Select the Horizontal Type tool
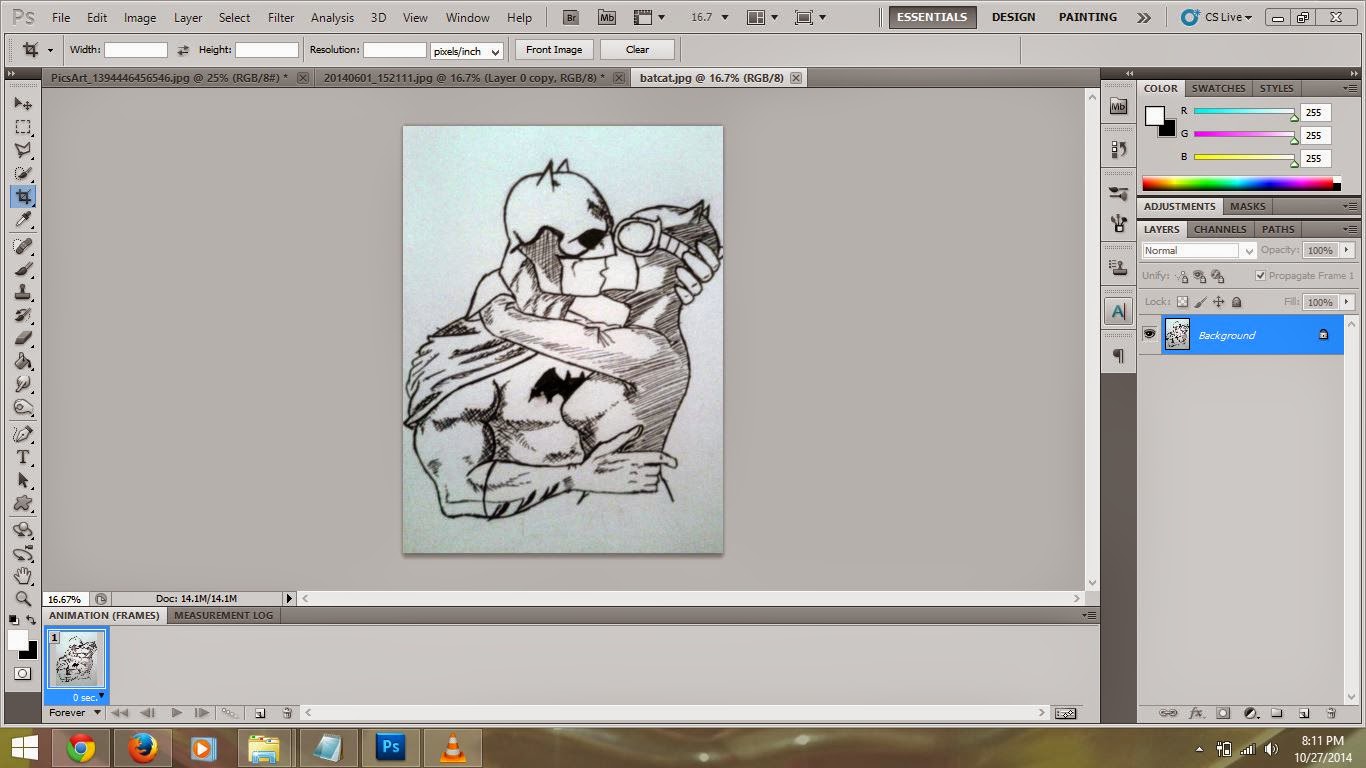The height and width of the screenshot is (768, 1366). 23,457
